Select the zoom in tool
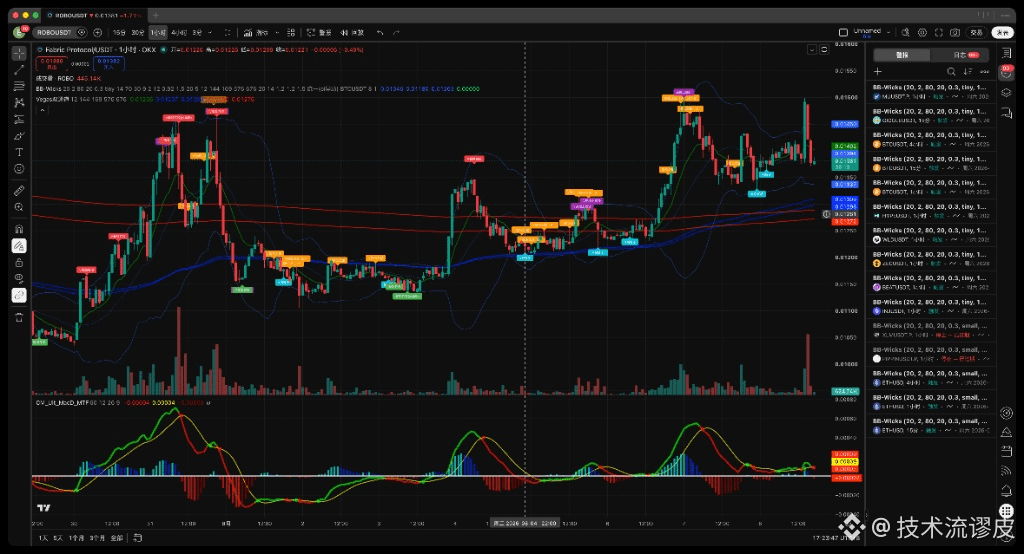Image resolution: width=1024 pixels, height=554 pixels. tap(19, 208)
